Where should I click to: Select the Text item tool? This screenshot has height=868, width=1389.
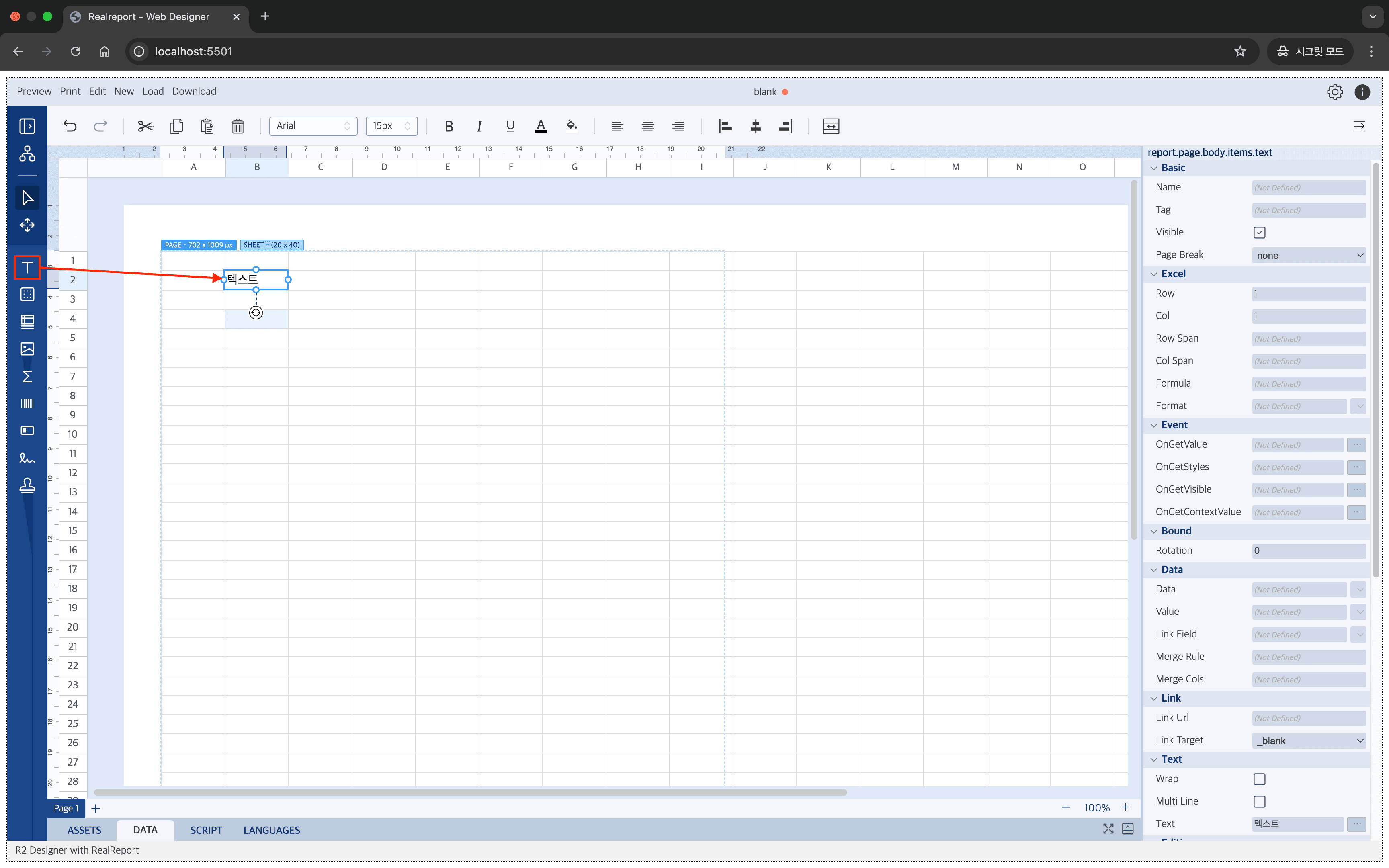27,268
